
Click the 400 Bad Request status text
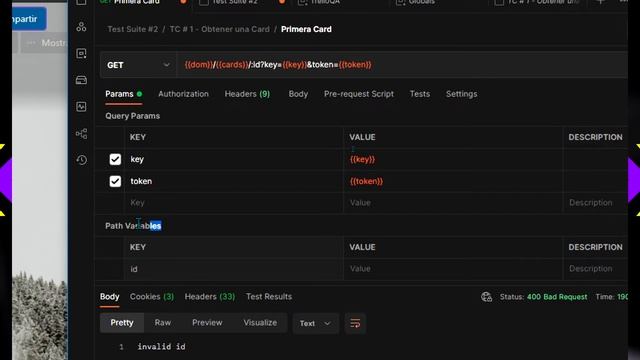pyautogui.click(x=557, y=297)
